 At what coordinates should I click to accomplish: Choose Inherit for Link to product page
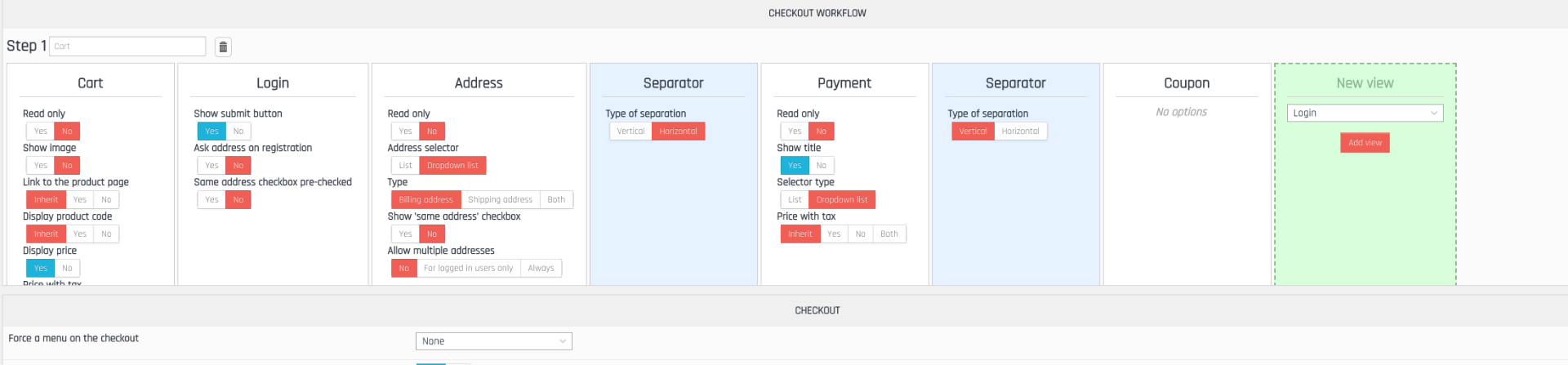tap(47, 200)
